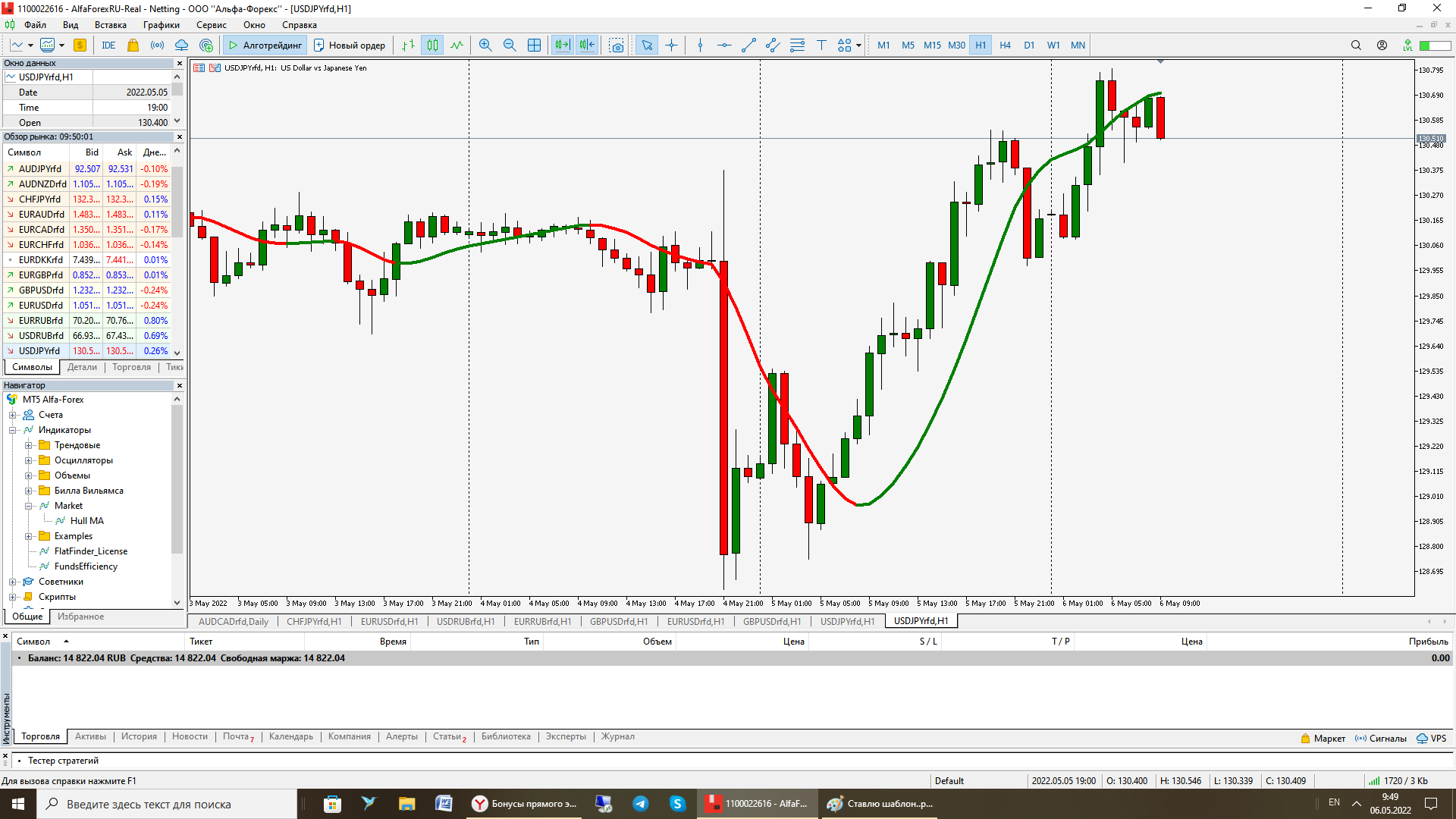Select the trendline drawing tool
This screenshot has height=819, width=1456.
pos(748,45)
